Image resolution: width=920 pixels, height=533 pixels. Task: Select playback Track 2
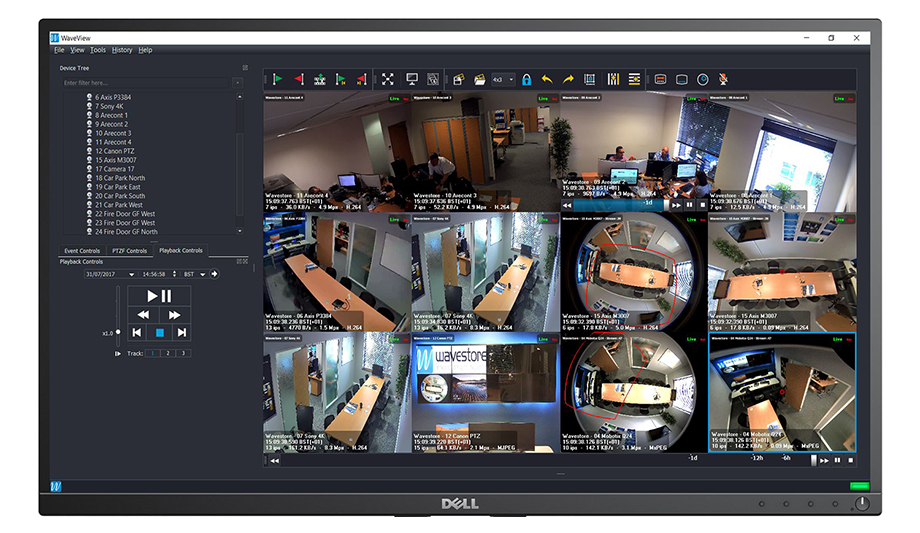click(x=168, y=353)
